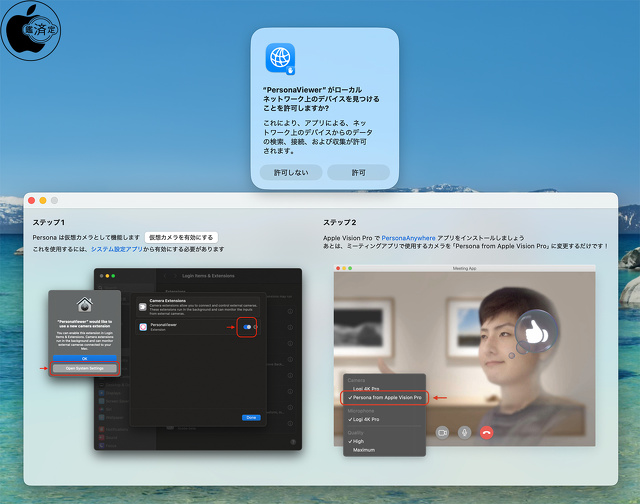Click the local network globe icon
The height and width of the screenshot is (504, 640).
tap(280, 58)
